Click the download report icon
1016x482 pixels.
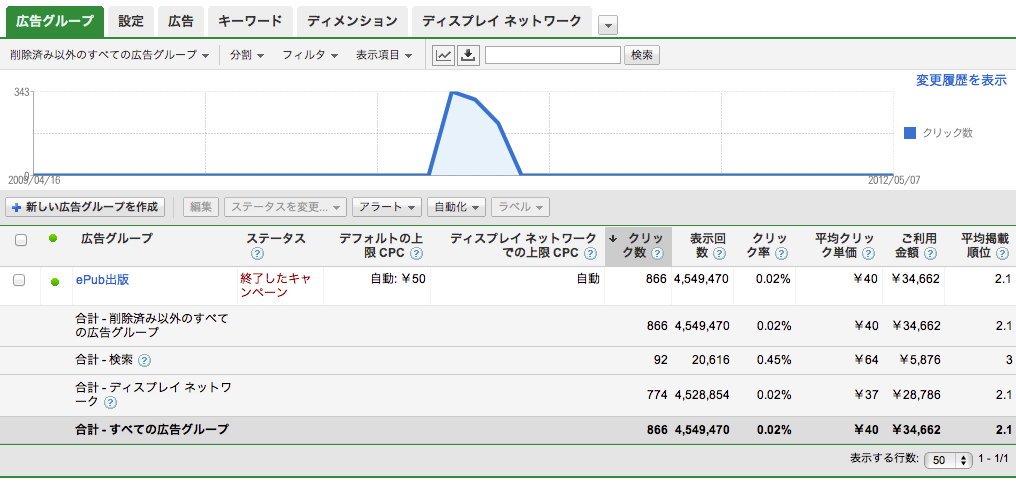pos(468,55)
